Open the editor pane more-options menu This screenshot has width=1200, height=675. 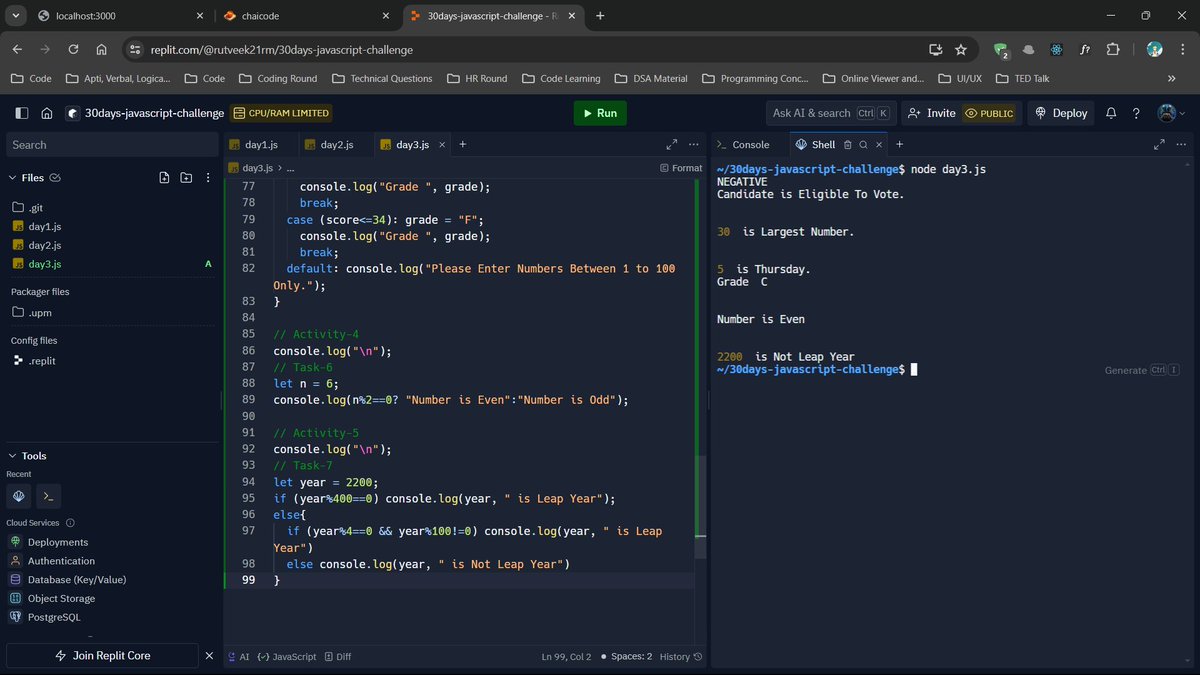coord(694,144)
